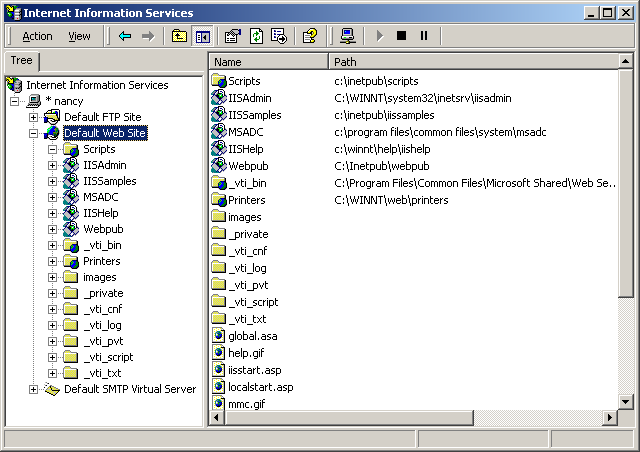Select Webpub in the right list
This screenshot has height=452, width=640.
tap(248, 166)
